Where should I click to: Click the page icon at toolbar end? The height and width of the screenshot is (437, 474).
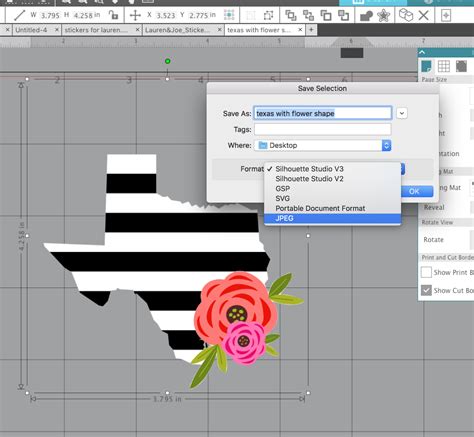pos(446,15)
